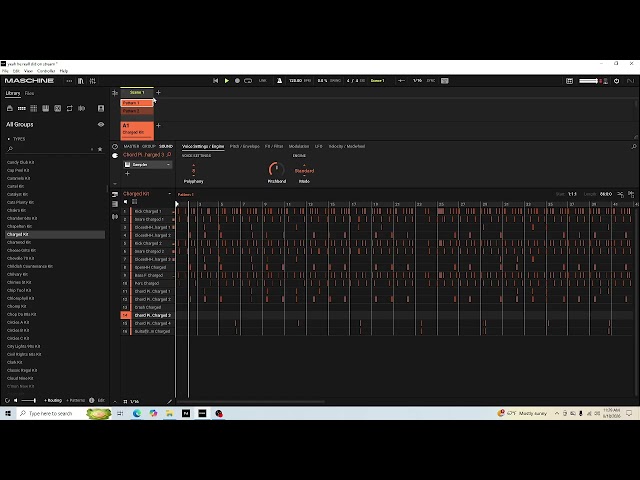Open the Controller menu
This screenshot has width=640, height=480.
tap(46, 71)
